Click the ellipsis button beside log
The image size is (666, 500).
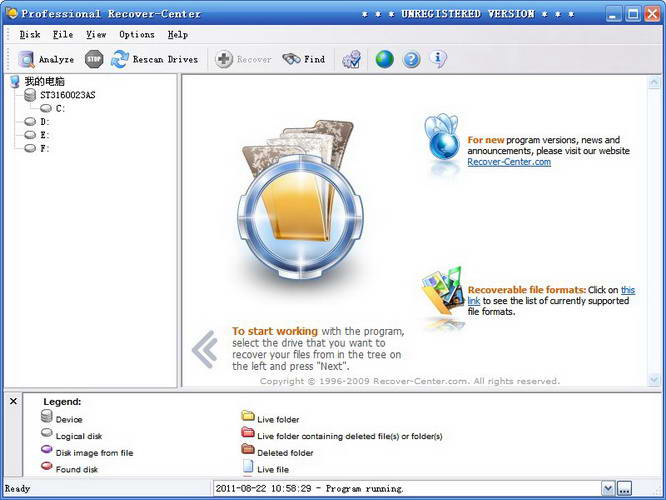[x=624, y=489]
